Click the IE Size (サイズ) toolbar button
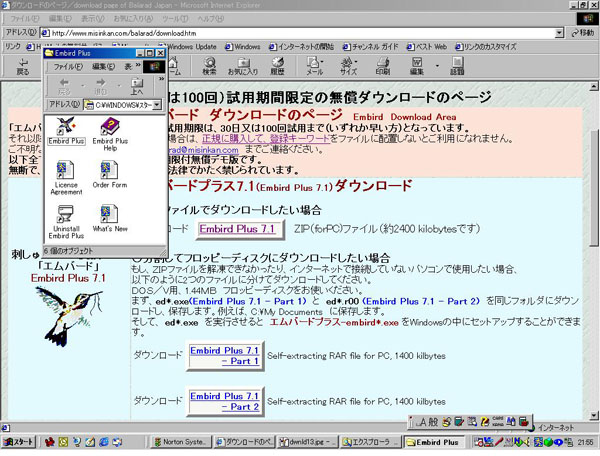The width and height of the screenshot is (600, 456). pyautogui.click(x=347, y=66)
